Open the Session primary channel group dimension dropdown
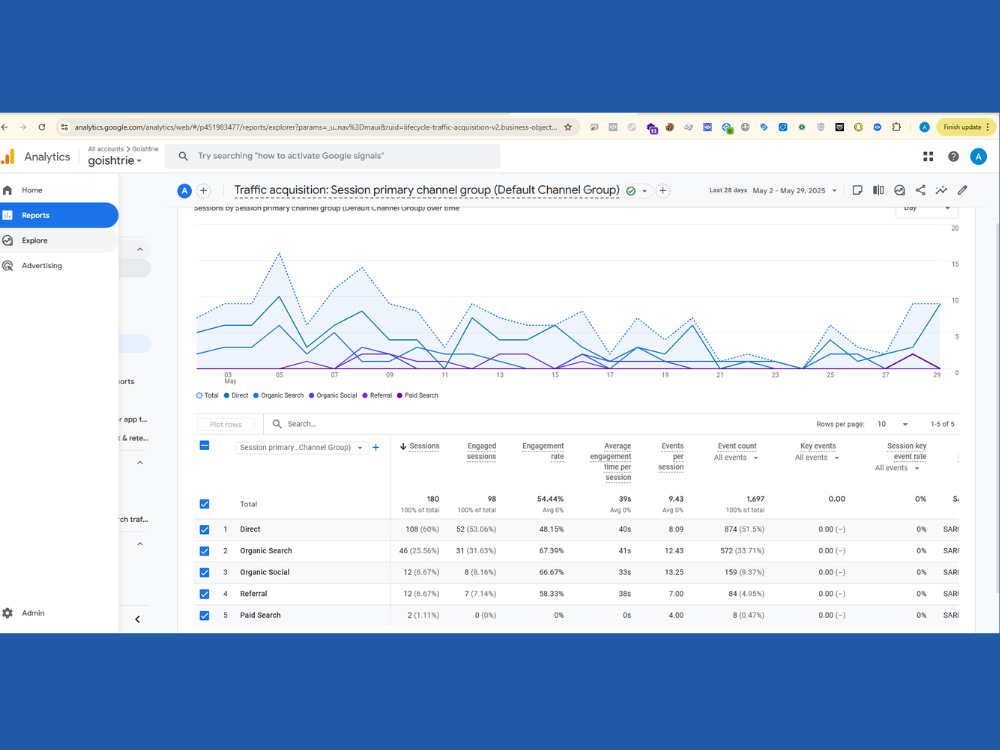Screen dimensions: 1000x750 tap(302, 448)
